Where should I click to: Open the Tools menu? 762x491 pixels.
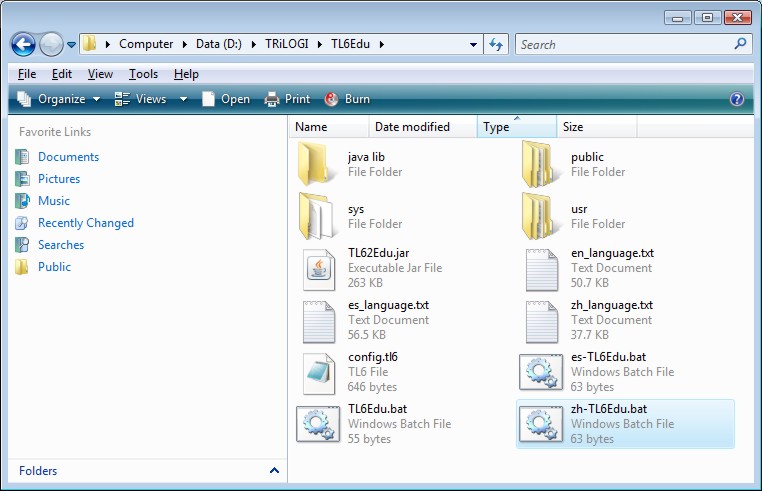point(143,74)
